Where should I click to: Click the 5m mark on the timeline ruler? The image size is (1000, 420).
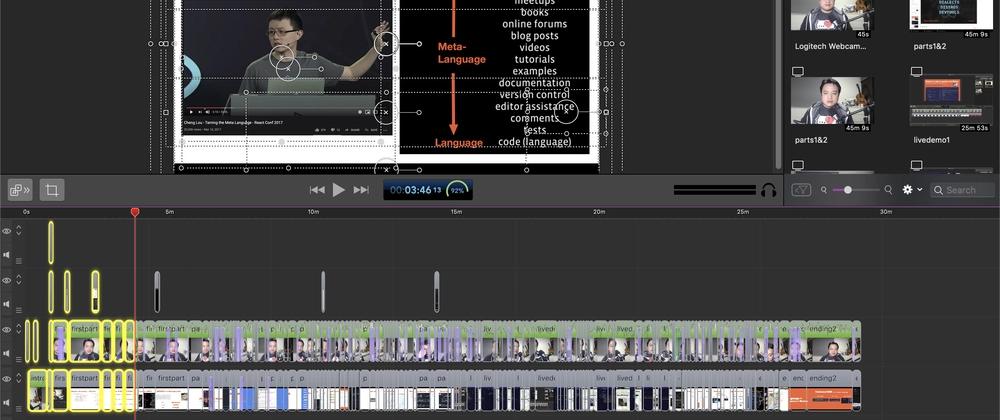170,212
